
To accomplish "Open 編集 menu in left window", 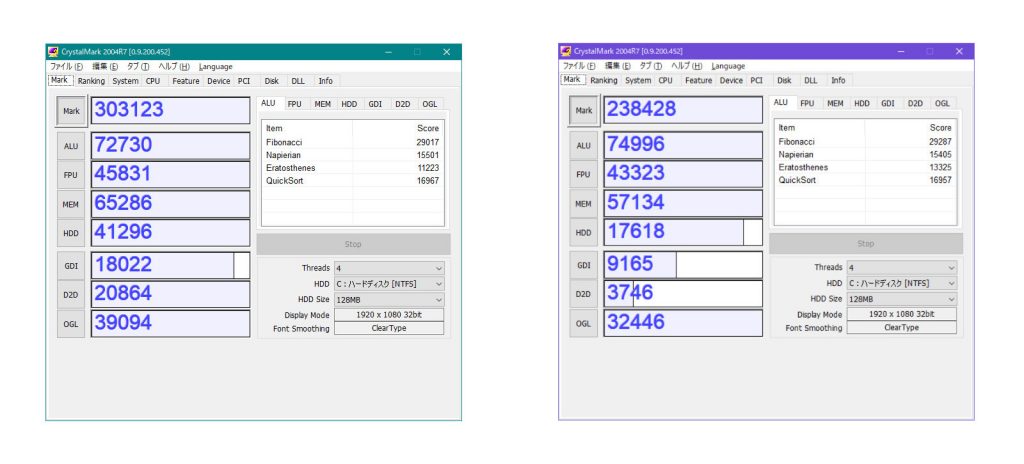I will pyautogui.click(x=104, y=67).
